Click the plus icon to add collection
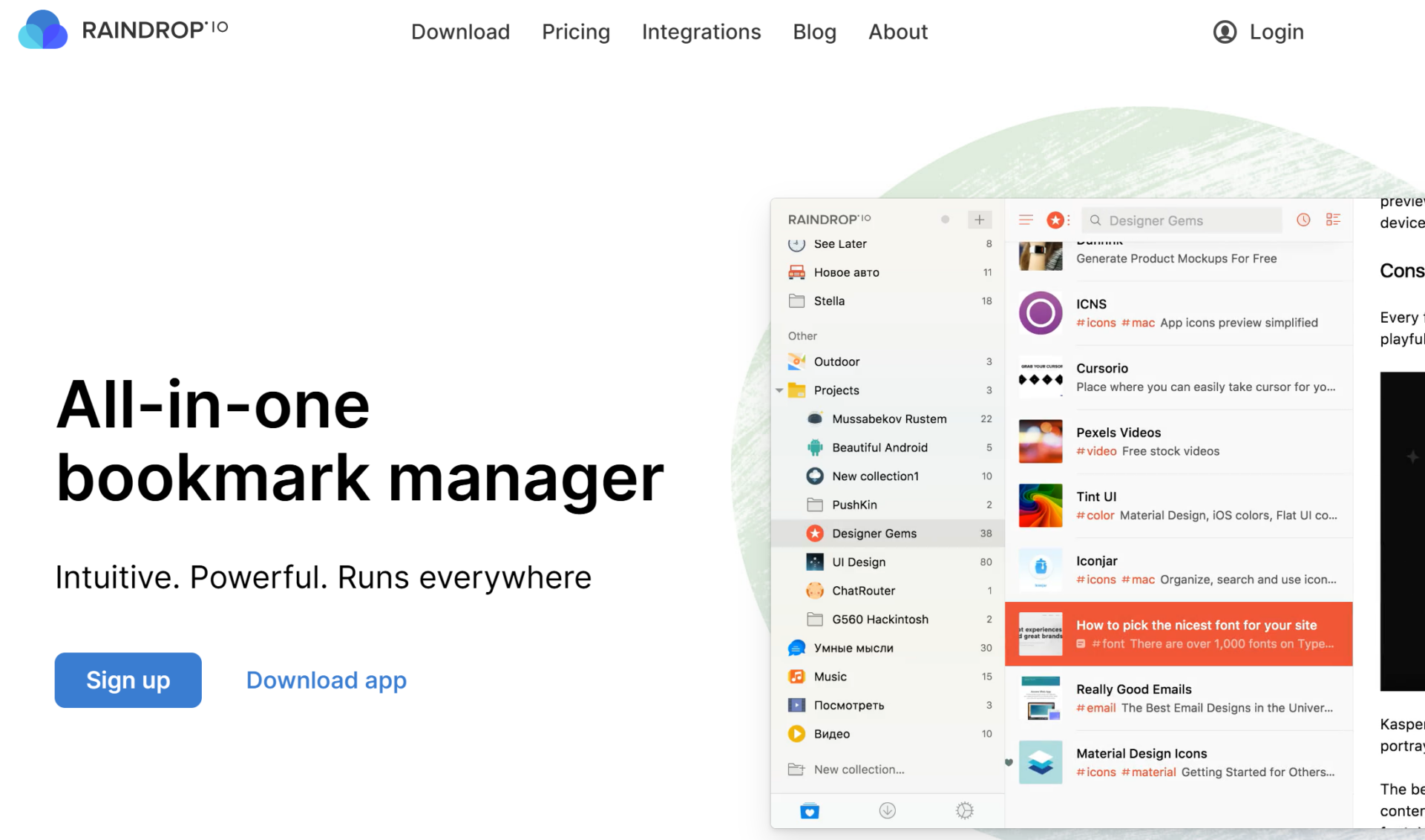The image size is (1425, 840). [979, 220]
